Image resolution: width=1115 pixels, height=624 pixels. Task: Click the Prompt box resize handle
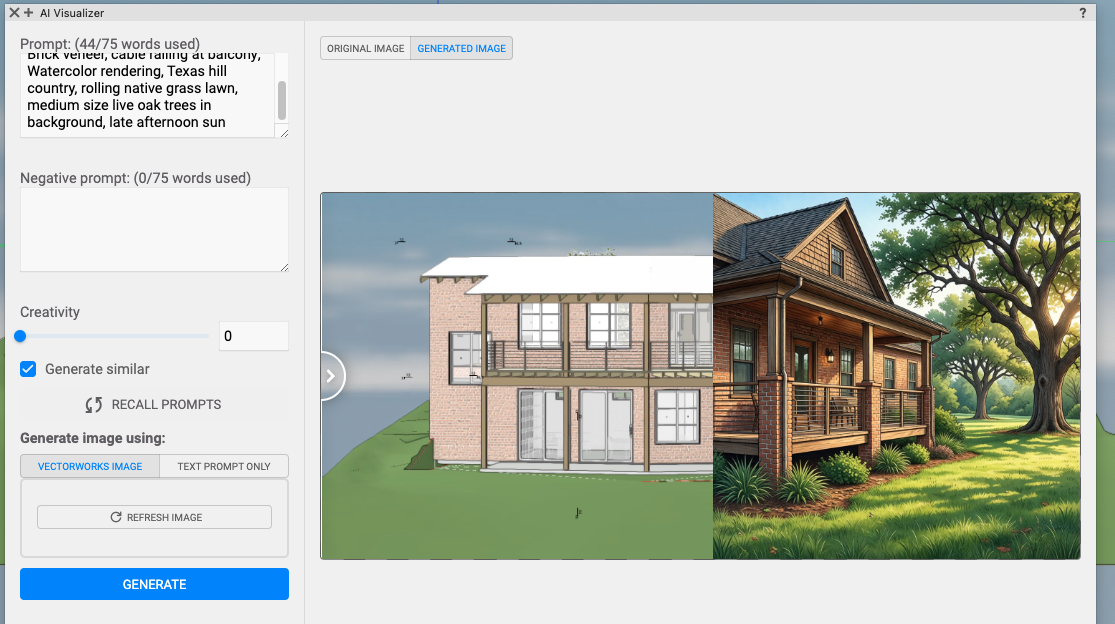pos(284,133)
